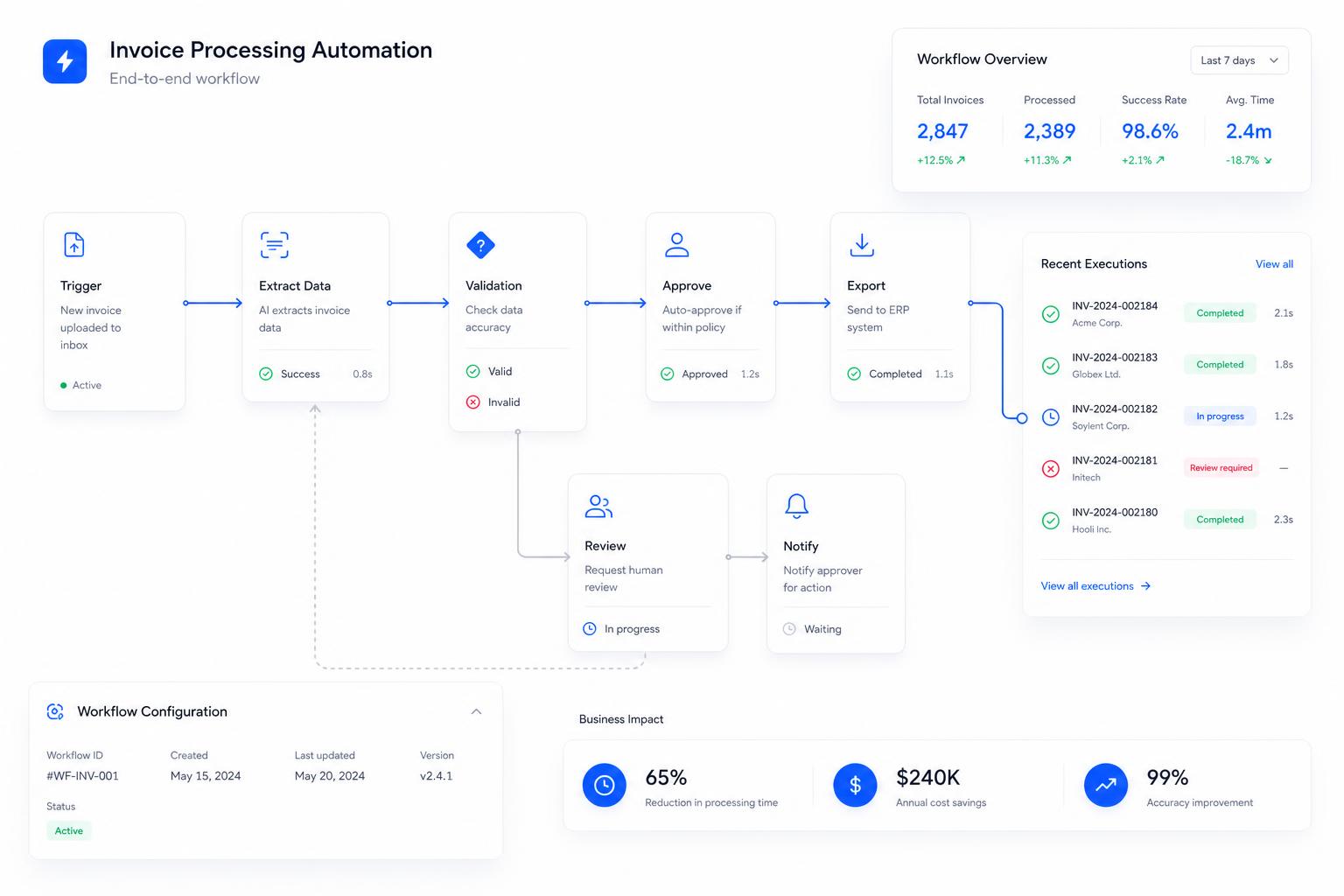This screenshot has width=1344, height=896.
Task: Click the Review required status badge
Action: 1221,468
